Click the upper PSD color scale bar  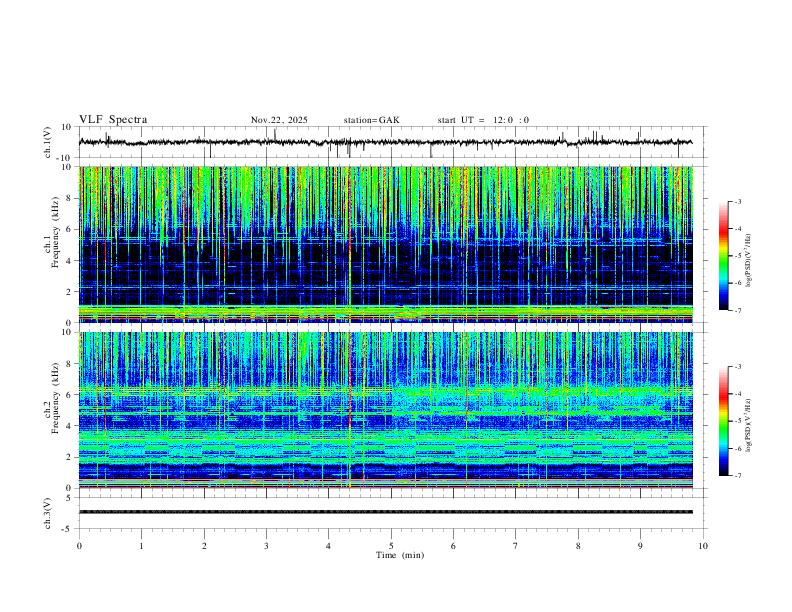pos(724,256)
